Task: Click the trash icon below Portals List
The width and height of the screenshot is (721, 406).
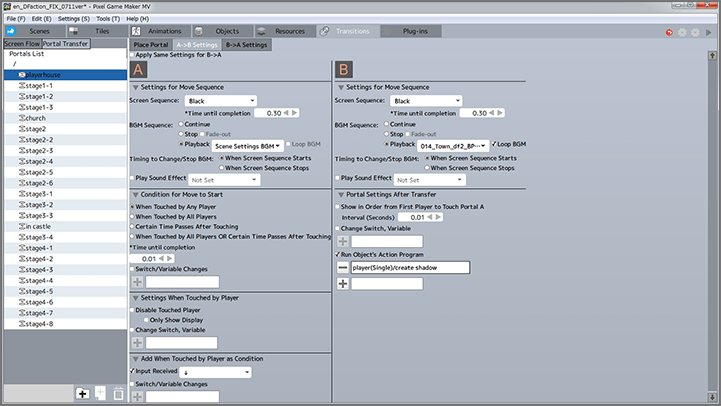Action: click(119, 395)
